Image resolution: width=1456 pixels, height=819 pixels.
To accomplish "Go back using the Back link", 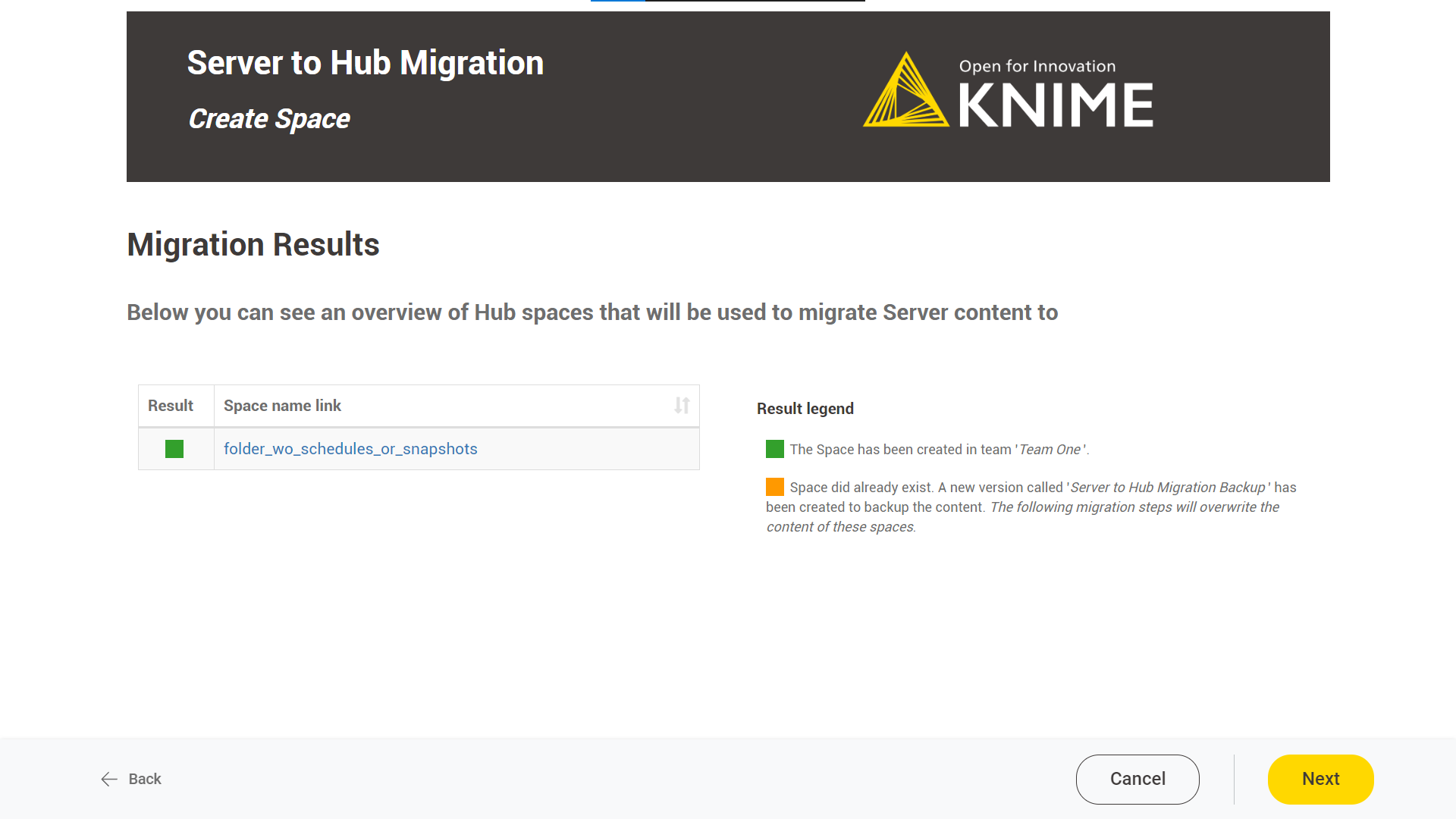I will (131, 779).
